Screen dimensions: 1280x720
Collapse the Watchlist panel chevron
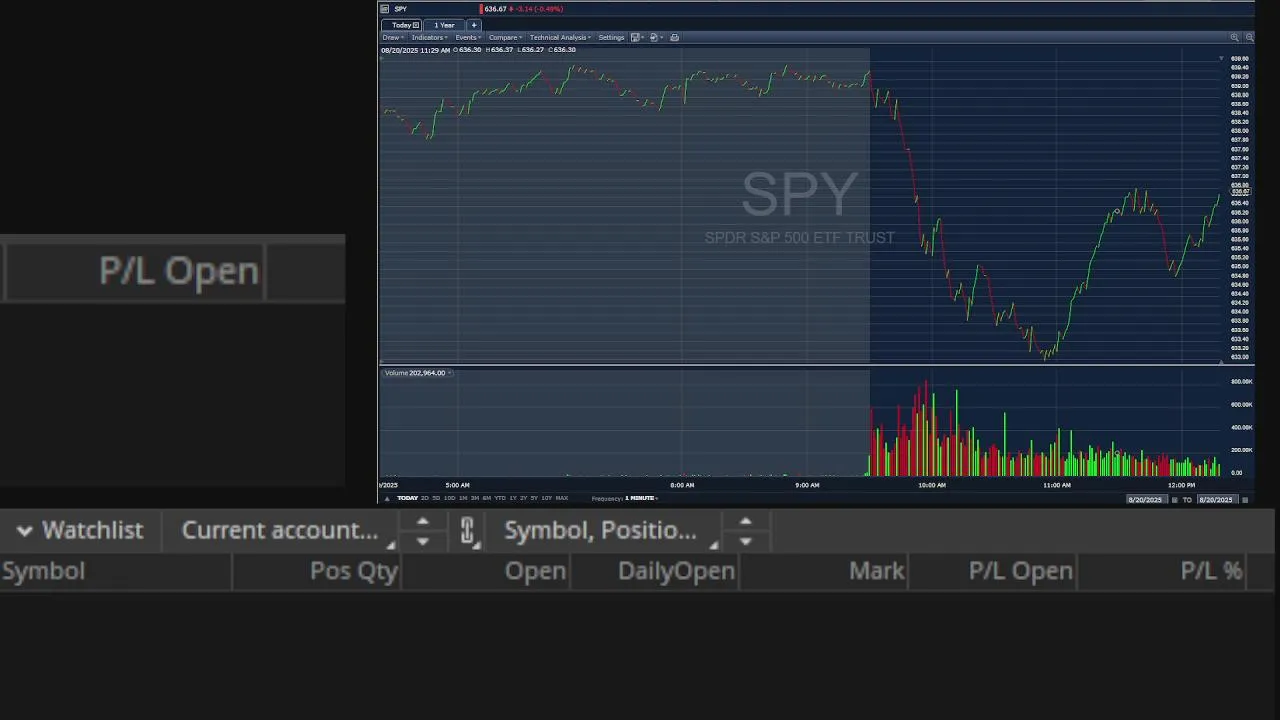click(24, 531)
